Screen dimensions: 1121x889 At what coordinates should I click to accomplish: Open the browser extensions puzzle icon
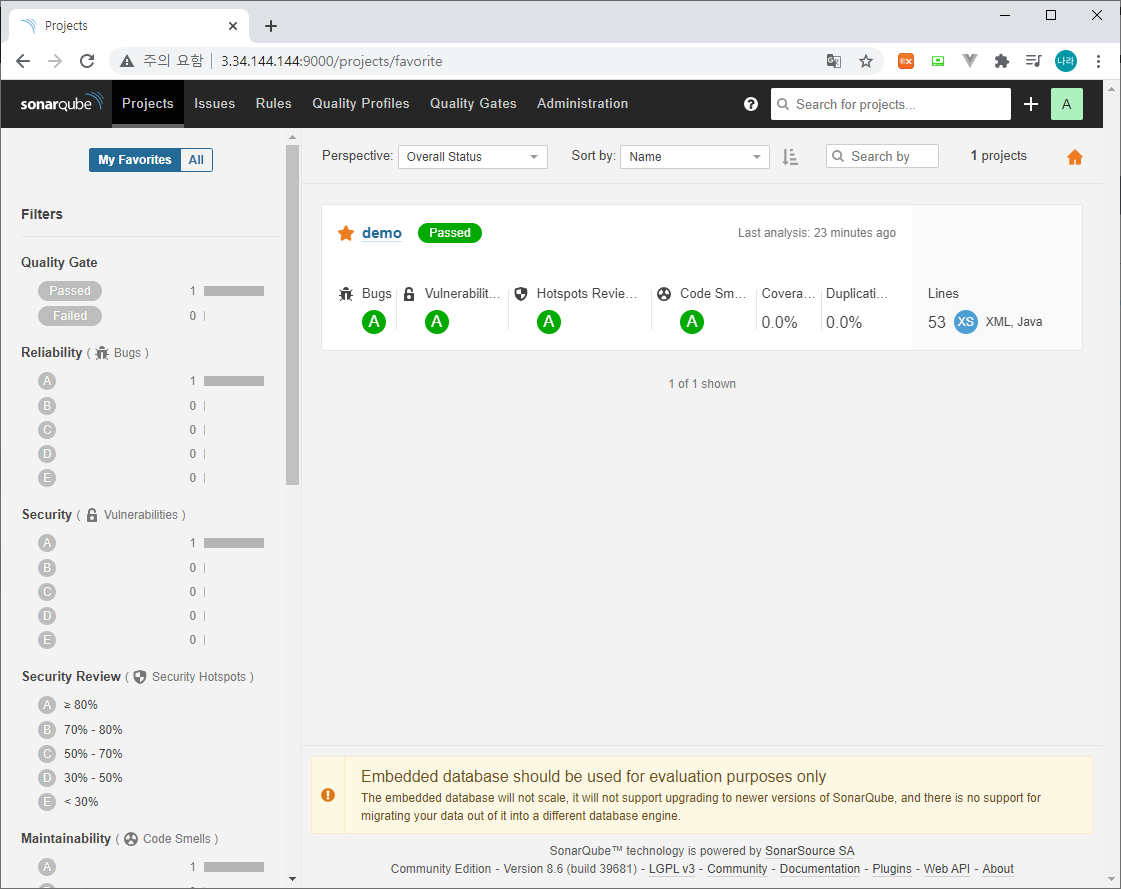point(1002,61)
